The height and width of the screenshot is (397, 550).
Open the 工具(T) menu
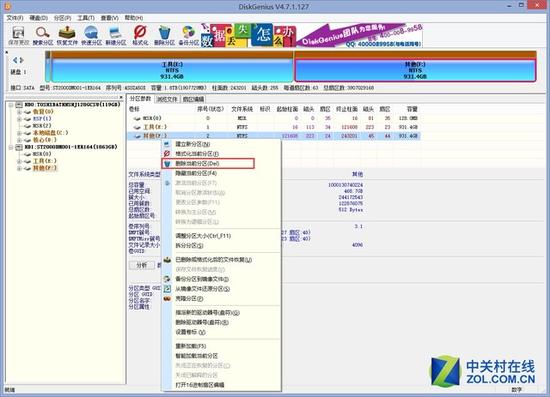(86, 18)
